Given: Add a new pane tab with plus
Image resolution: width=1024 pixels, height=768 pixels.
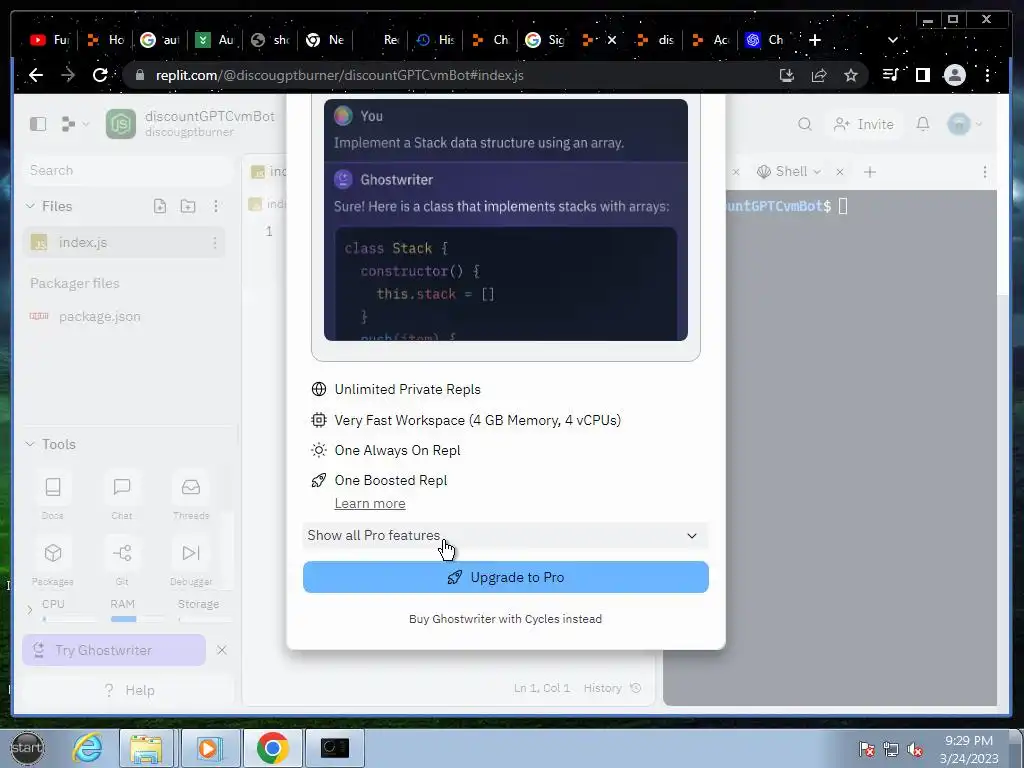Looking at the screenshot, I should (x=869, y=172).
